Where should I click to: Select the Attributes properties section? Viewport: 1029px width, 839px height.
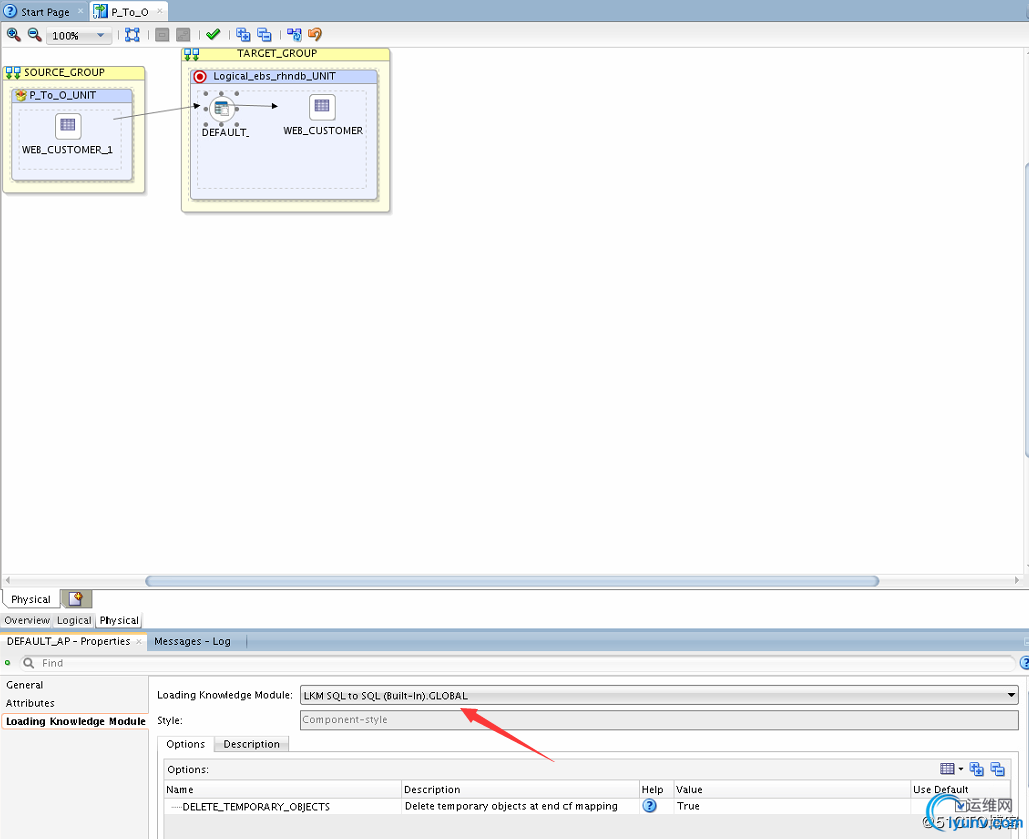[x=30, y=703]
